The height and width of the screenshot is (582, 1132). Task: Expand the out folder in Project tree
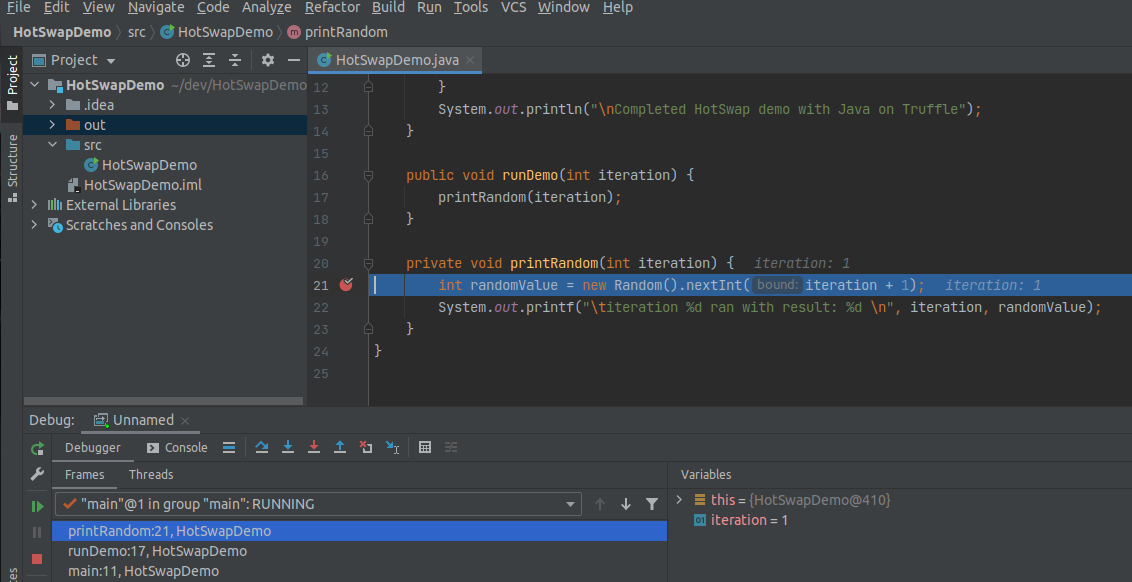pyautogui.click(x=53, y=125)
